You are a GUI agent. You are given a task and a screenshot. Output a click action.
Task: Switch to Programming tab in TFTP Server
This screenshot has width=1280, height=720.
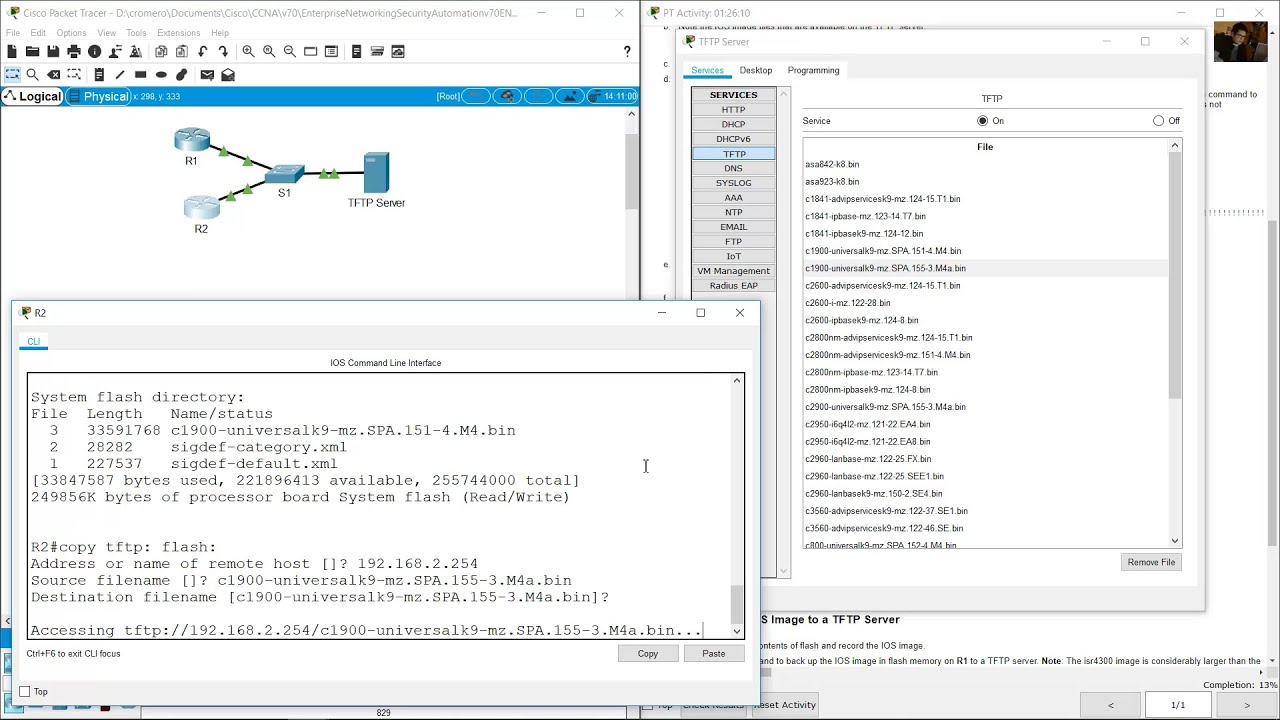813,70
